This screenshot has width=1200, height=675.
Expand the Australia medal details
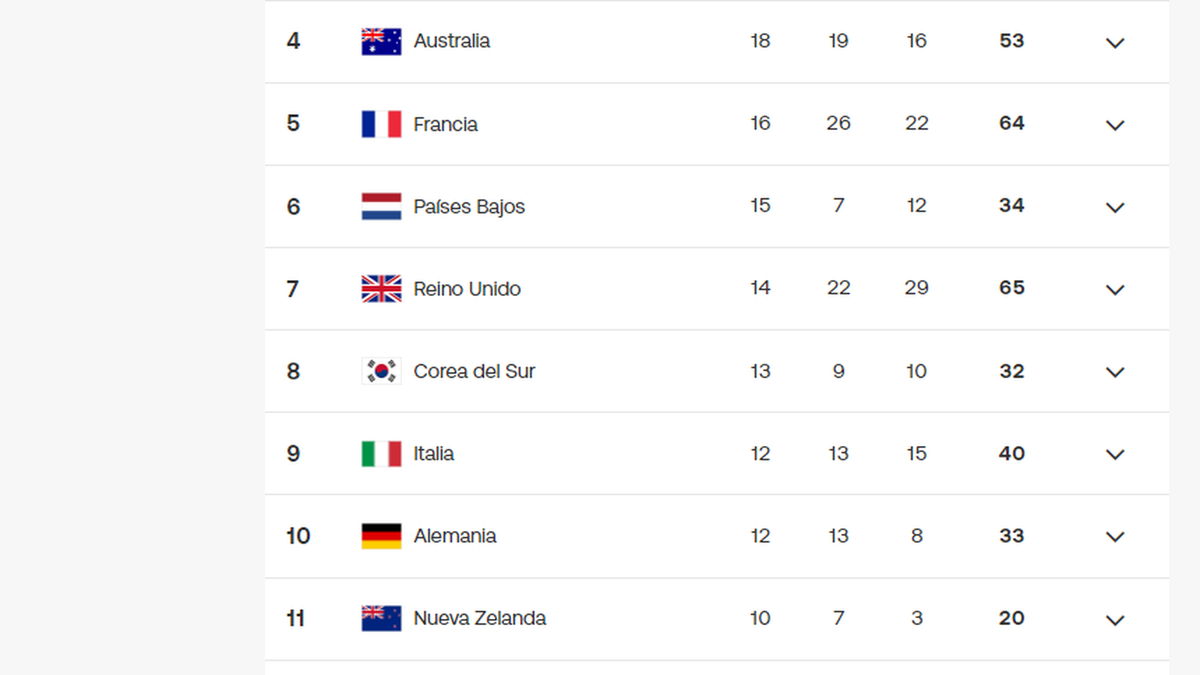(x=1115, y=43)
